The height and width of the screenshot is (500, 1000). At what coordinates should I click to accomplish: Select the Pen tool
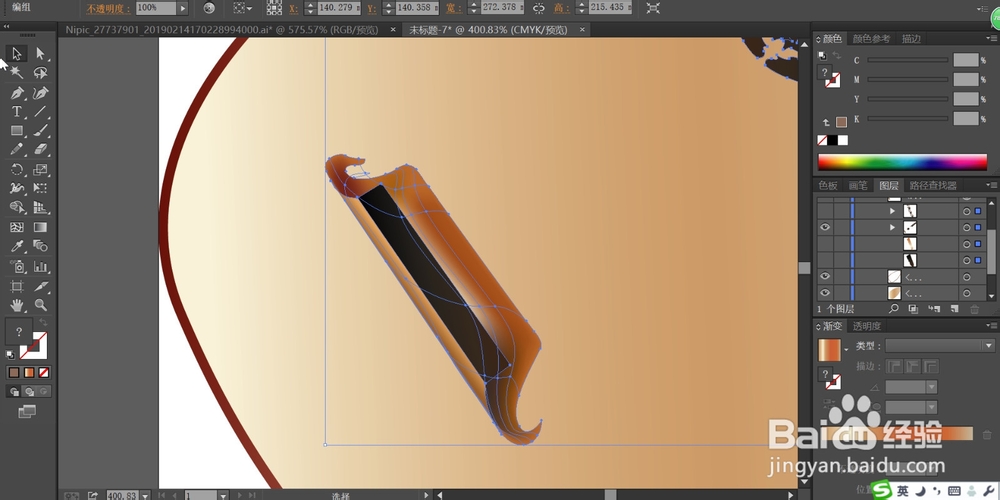point(17,93)
